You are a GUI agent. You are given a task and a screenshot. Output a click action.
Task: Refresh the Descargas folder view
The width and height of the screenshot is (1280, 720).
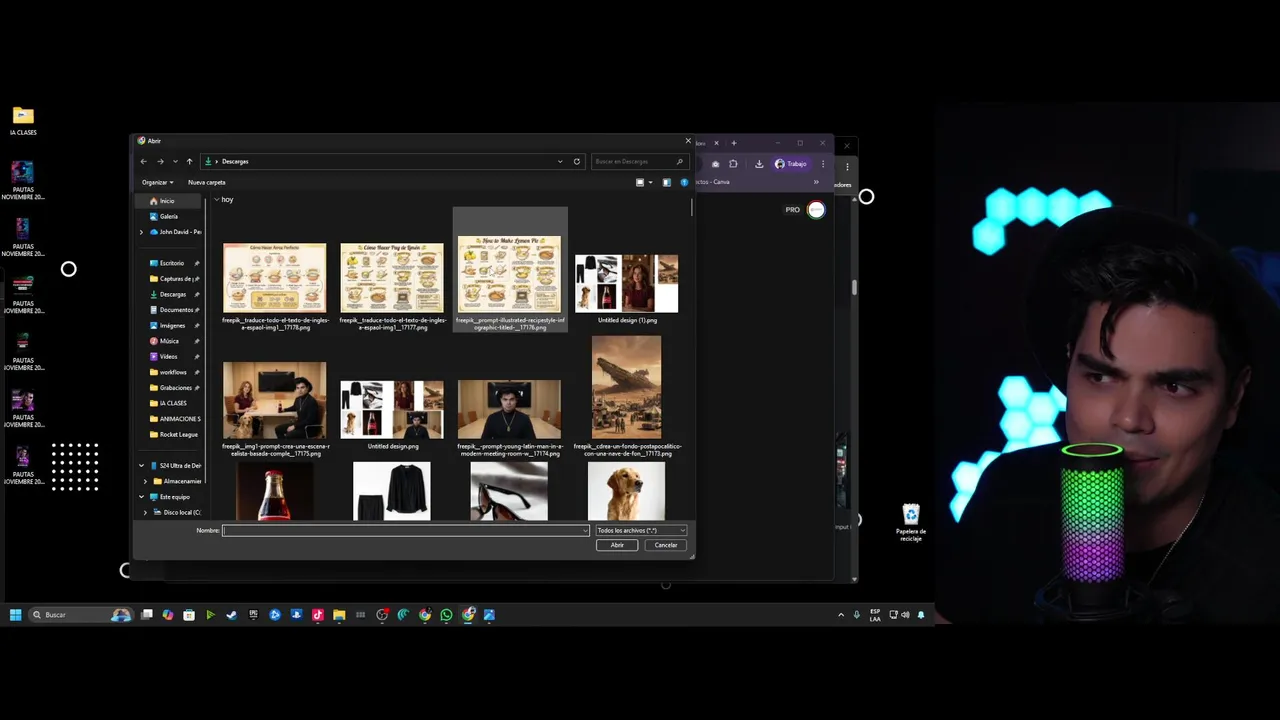(x=576, y=161)
